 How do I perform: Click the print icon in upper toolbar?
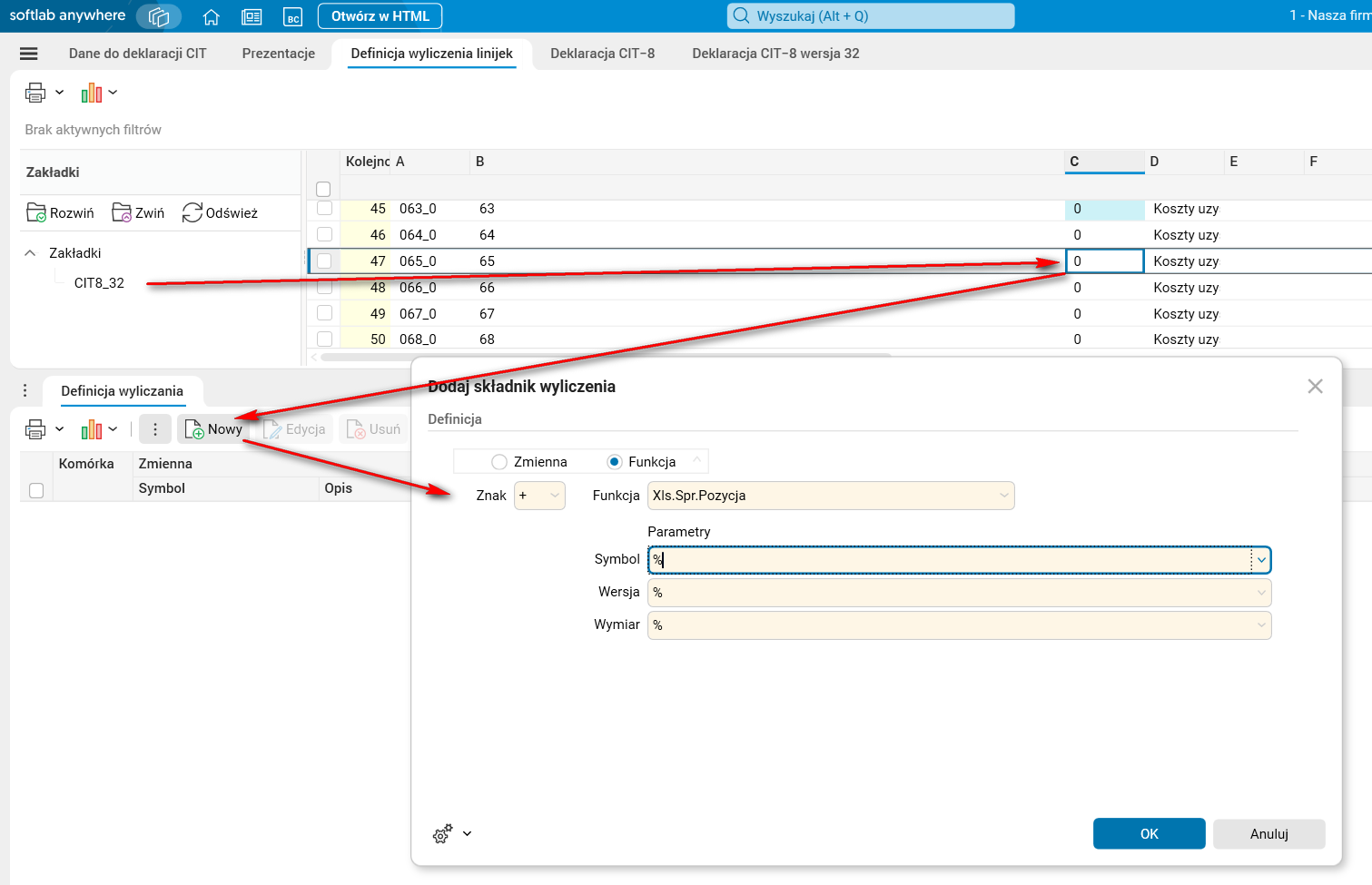click(x=35, y=93)
